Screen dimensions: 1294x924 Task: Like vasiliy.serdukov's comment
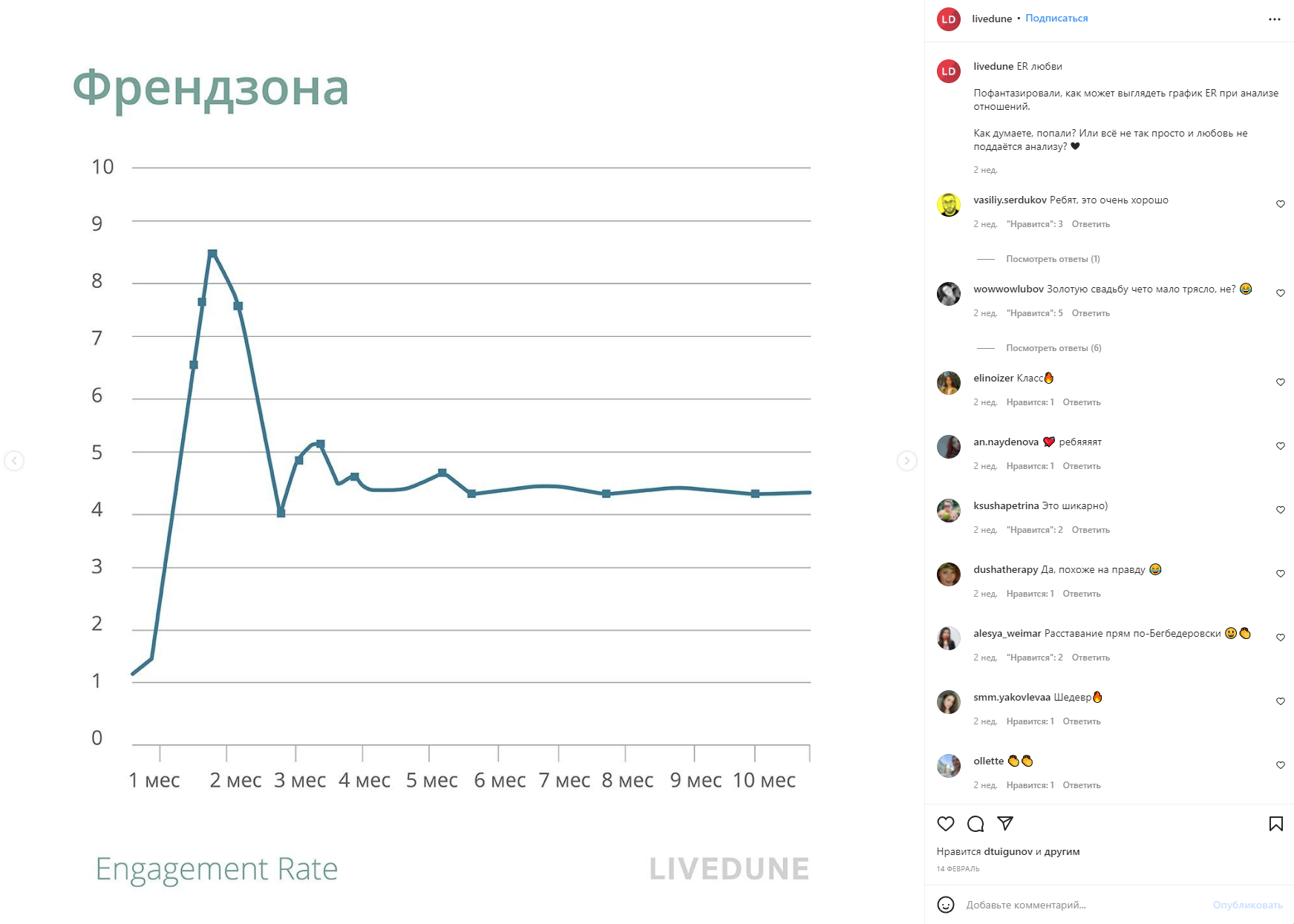click(x=1280, y=204)
